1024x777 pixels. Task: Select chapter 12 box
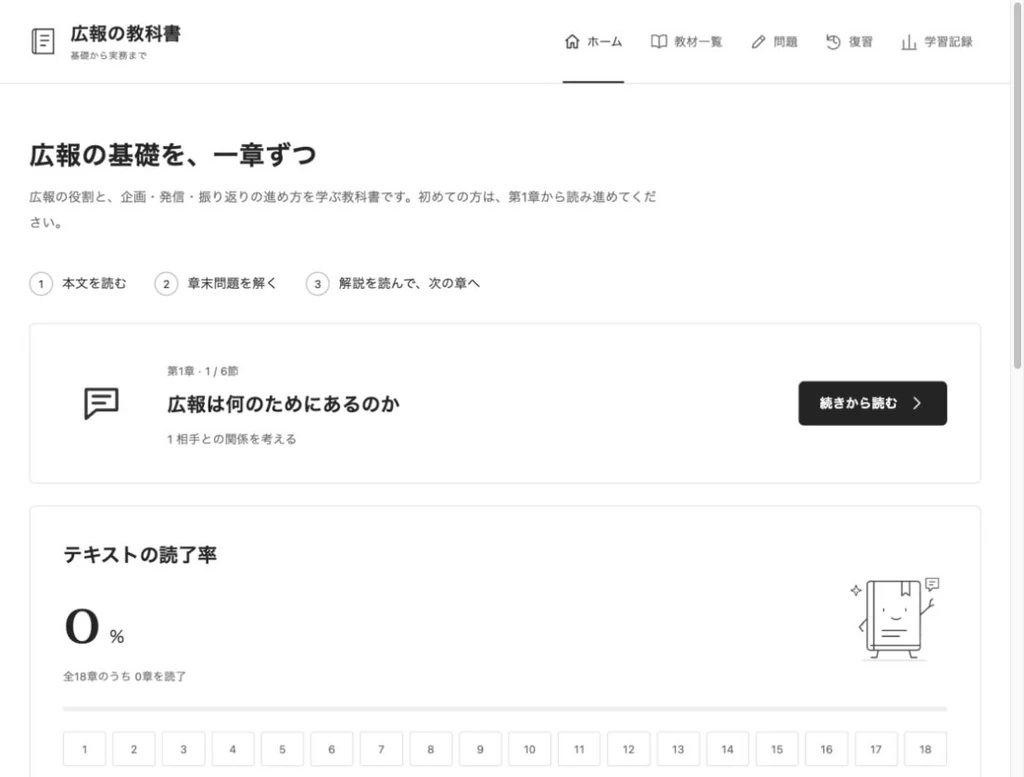628,749
